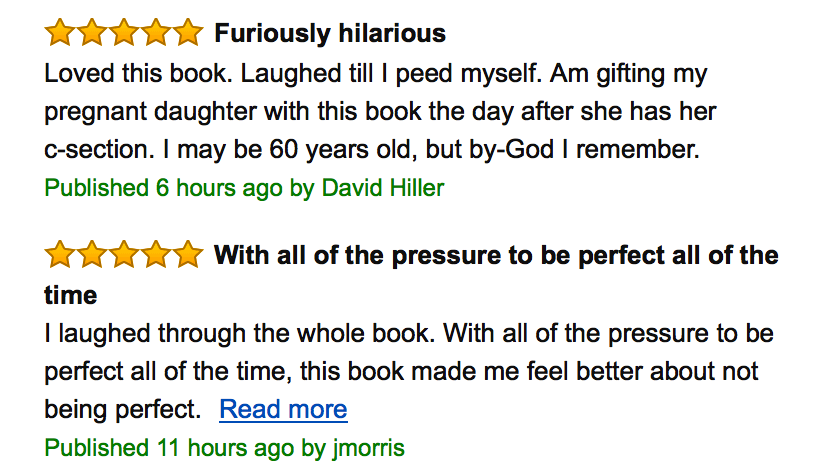Click the third star of the Furiously hilarious review
Image resolution: width=832 pixels, height=468 pixels.
point(124,34)
